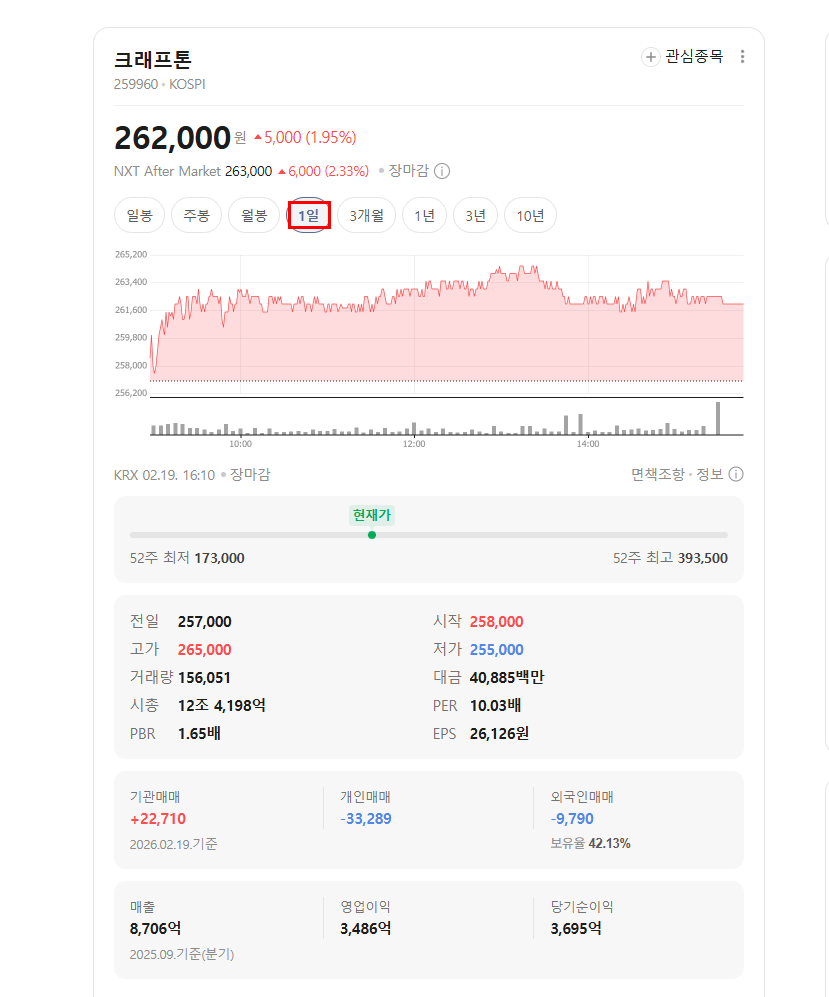Click the PBR value 1.65배

click(199, 733)
